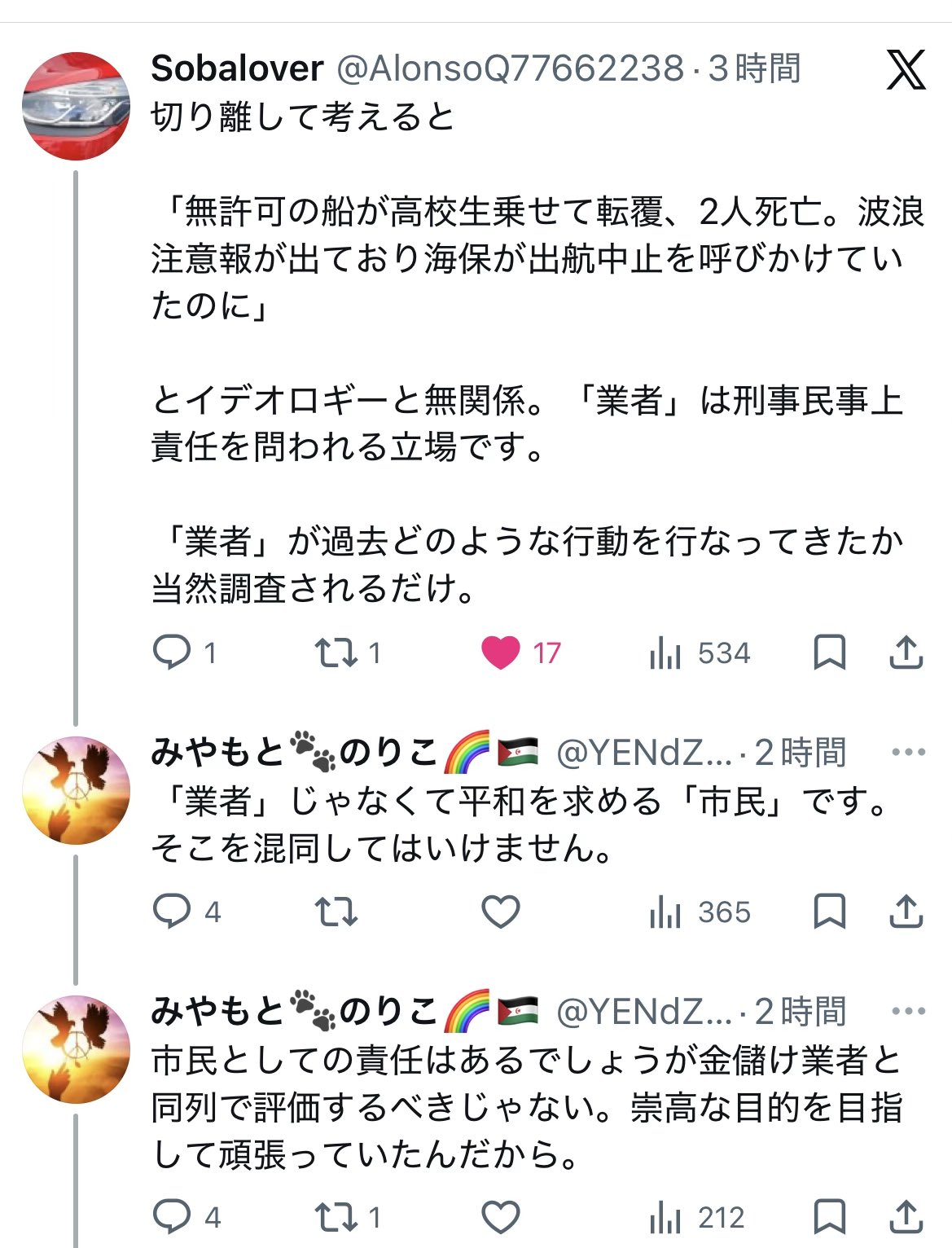Image resolution: width=952 pixels, height=1248 pixels.
Task: Repost the reply with 365 views
Action: [x=336, y=912]
